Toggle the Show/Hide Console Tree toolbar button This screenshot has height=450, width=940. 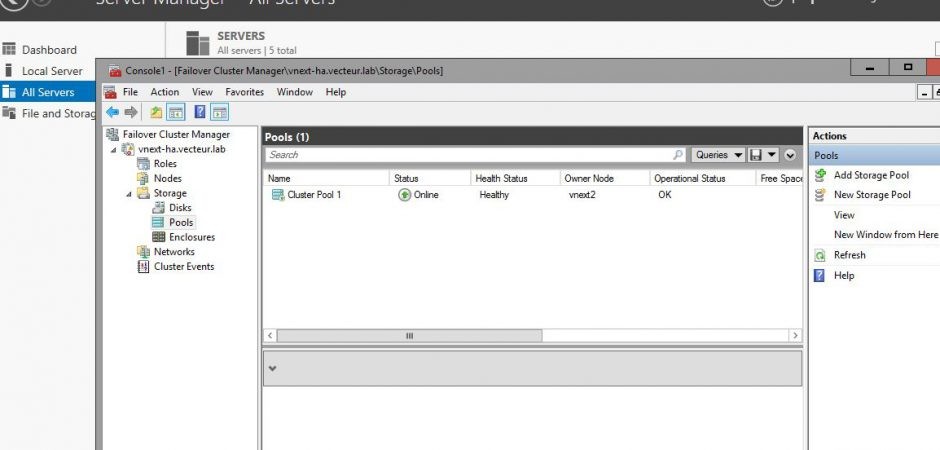[175, 112]
